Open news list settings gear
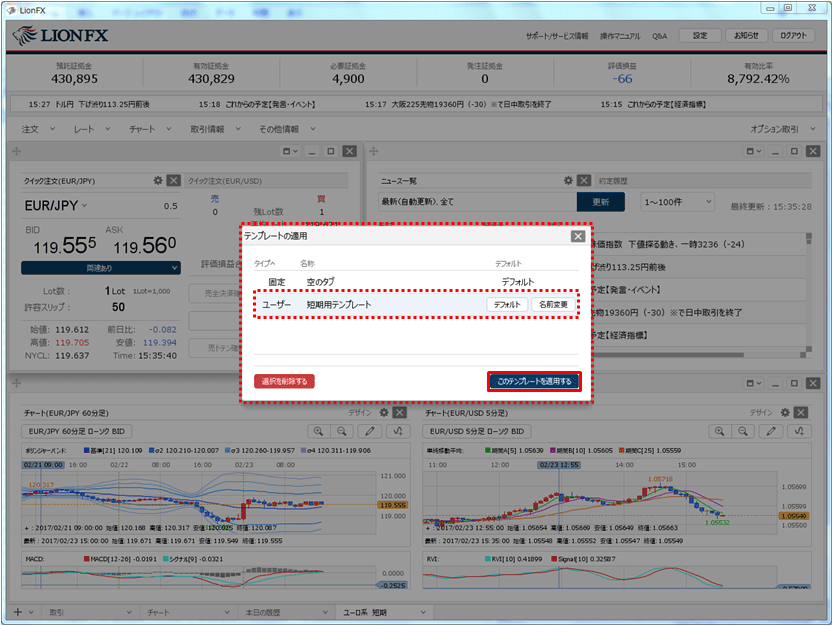This screenshot has height=626, width=833. [x=568, y=181]
